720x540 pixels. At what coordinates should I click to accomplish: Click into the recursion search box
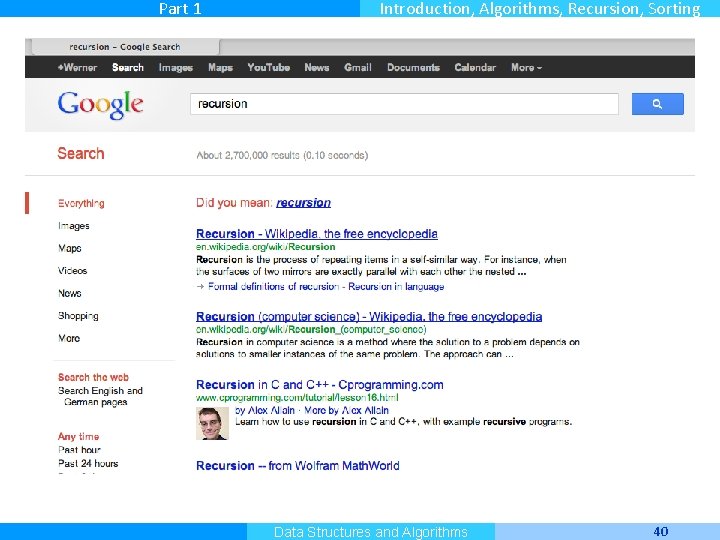point(404,104)
